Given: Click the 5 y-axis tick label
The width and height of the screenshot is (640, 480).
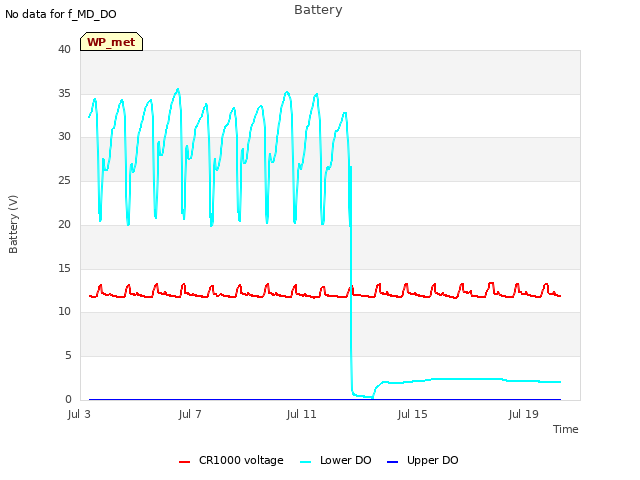Looking at the screenshot, I should pos(68,356).
